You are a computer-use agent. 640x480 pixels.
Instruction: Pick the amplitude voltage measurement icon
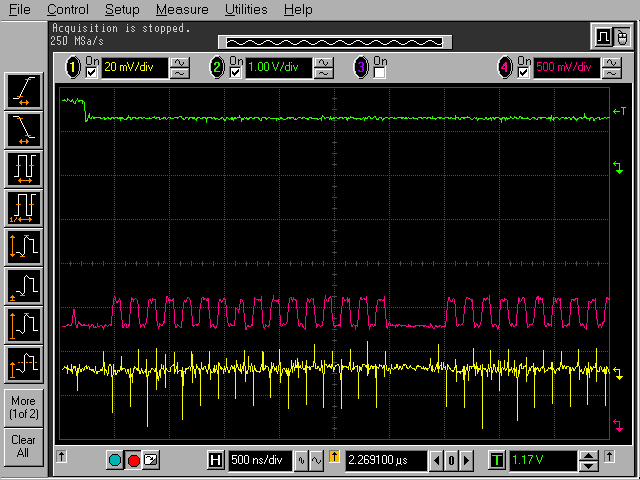click(24, 325)
